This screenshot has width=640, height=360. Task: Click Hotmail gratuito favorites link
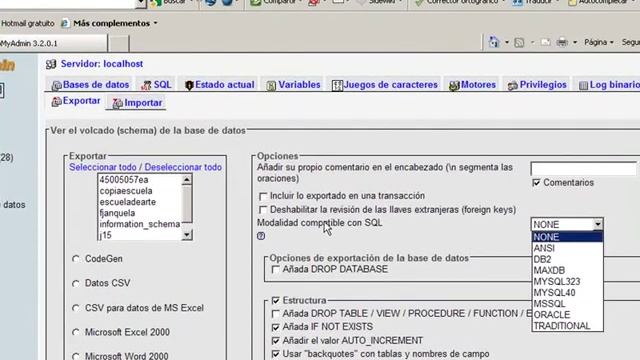(x=27, y=23)
